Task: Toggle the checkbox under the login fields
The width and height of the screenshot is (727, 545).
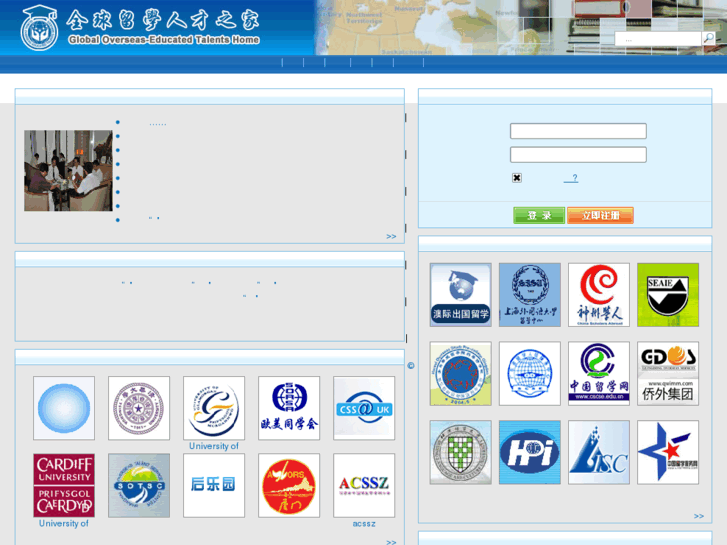Action: (517, 178)
